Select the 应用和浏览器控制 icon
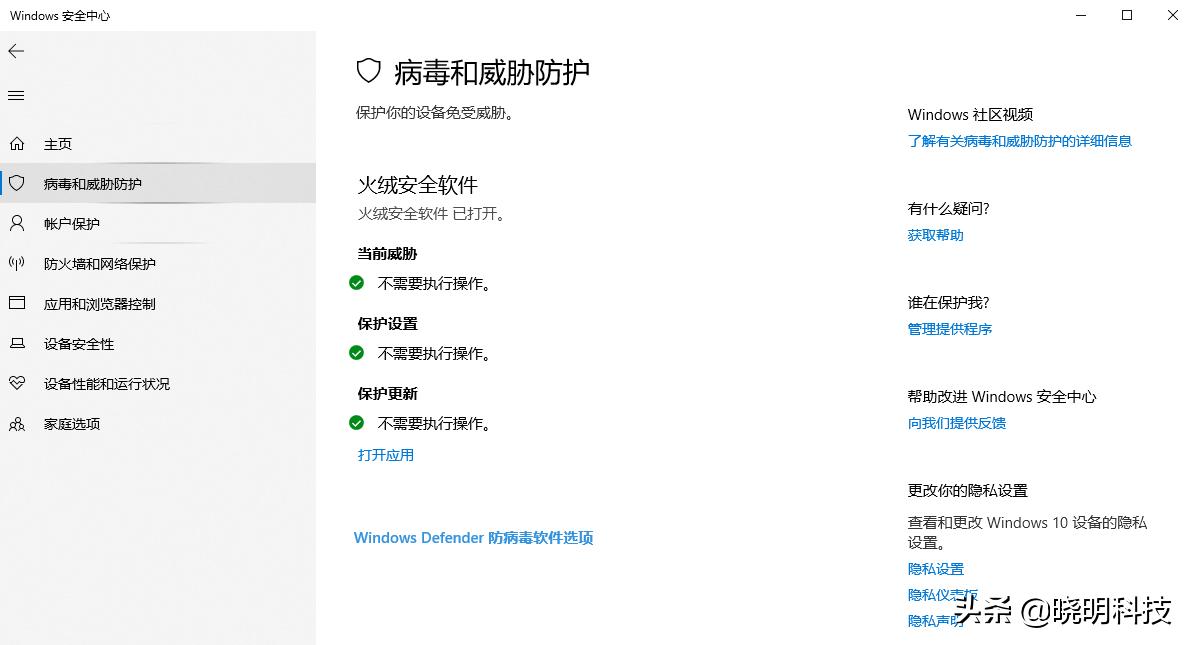Viewport: 1191px width, 645px height. coord(17,303)
